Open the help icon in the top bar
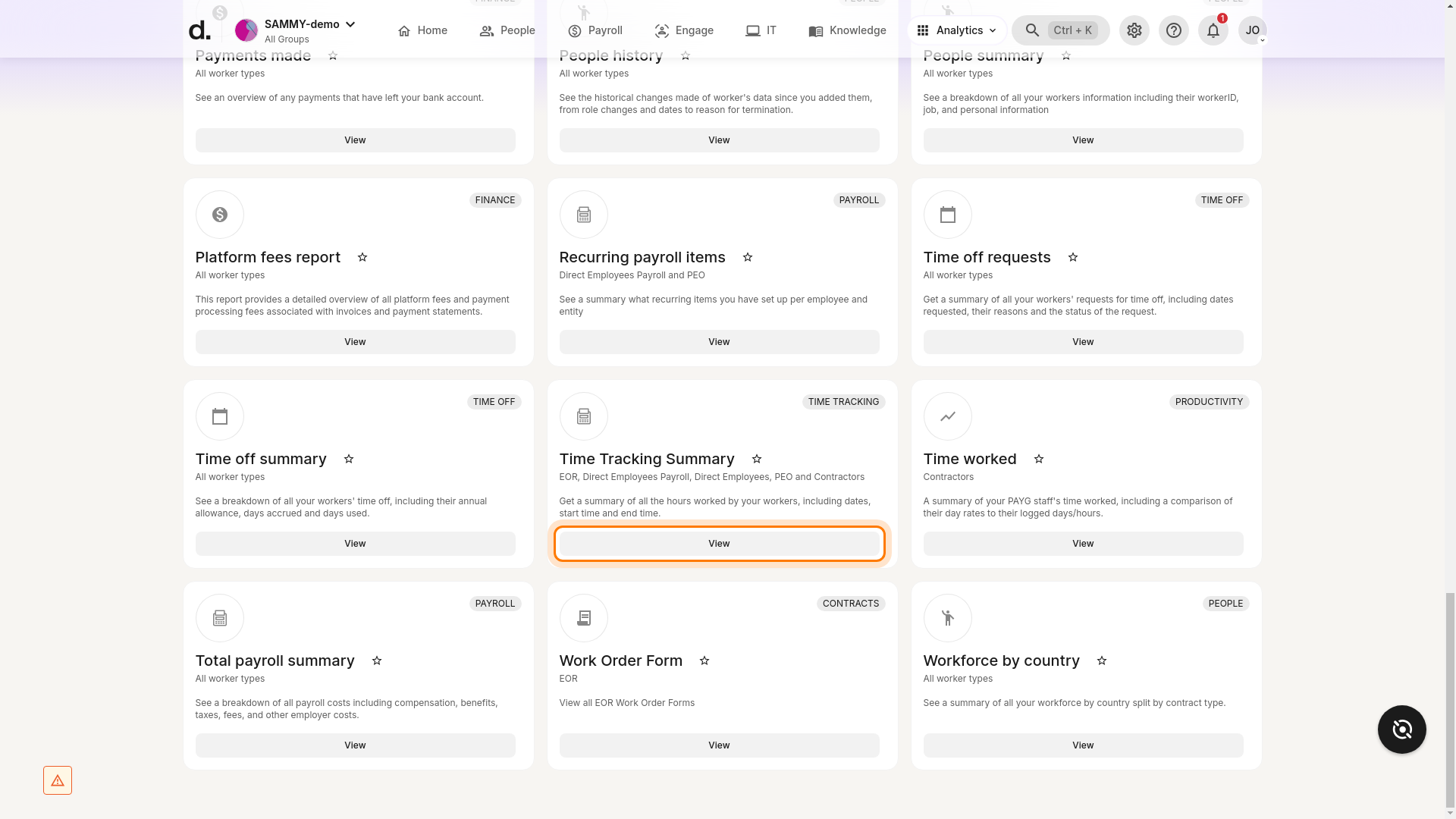 point(1174,30)
